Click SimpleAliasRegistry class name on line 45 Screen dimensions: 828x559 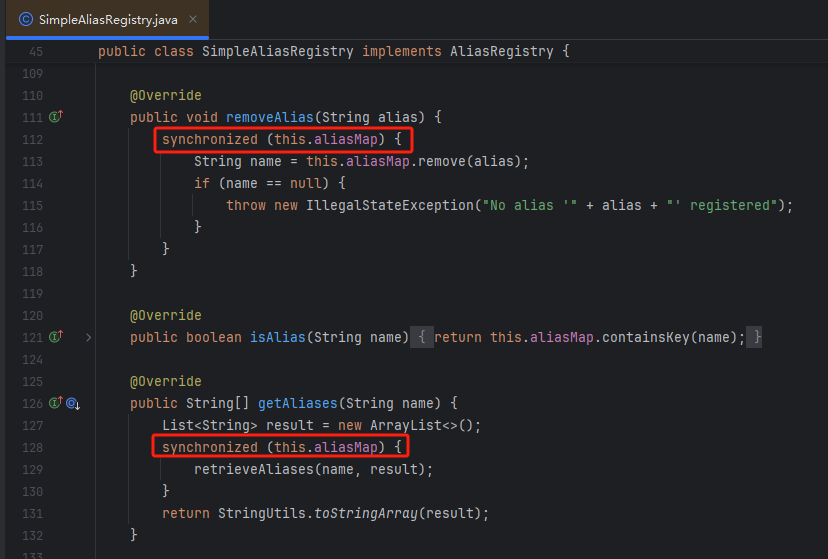coord(278,51)
